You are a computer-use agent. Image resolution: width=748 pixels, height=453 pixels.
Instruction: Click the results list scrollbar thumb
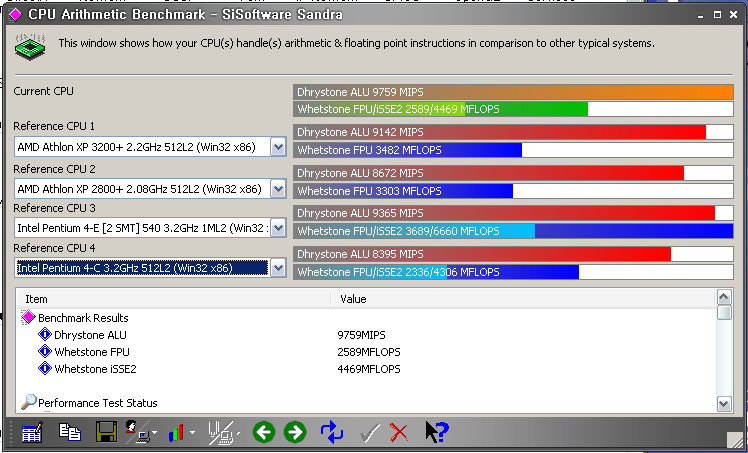tap(724, 313)
